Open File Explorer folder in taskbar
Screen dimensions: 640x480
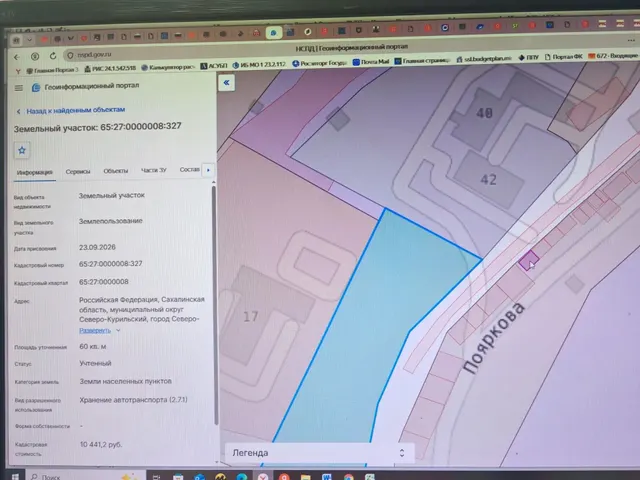click(305, 477)
